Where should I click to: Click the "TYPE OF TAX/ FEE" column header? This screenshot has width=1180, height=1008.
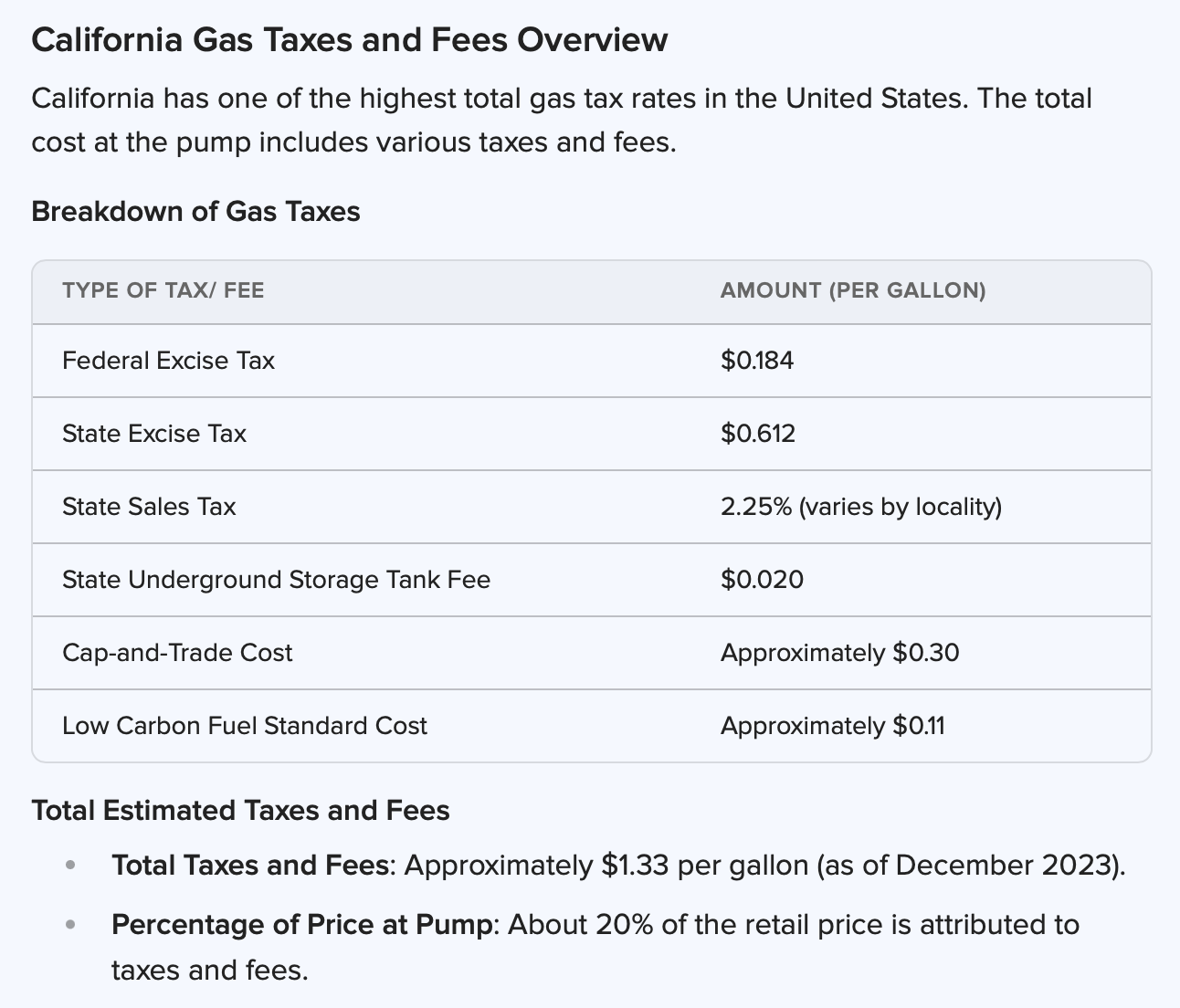tap(163, 290)
